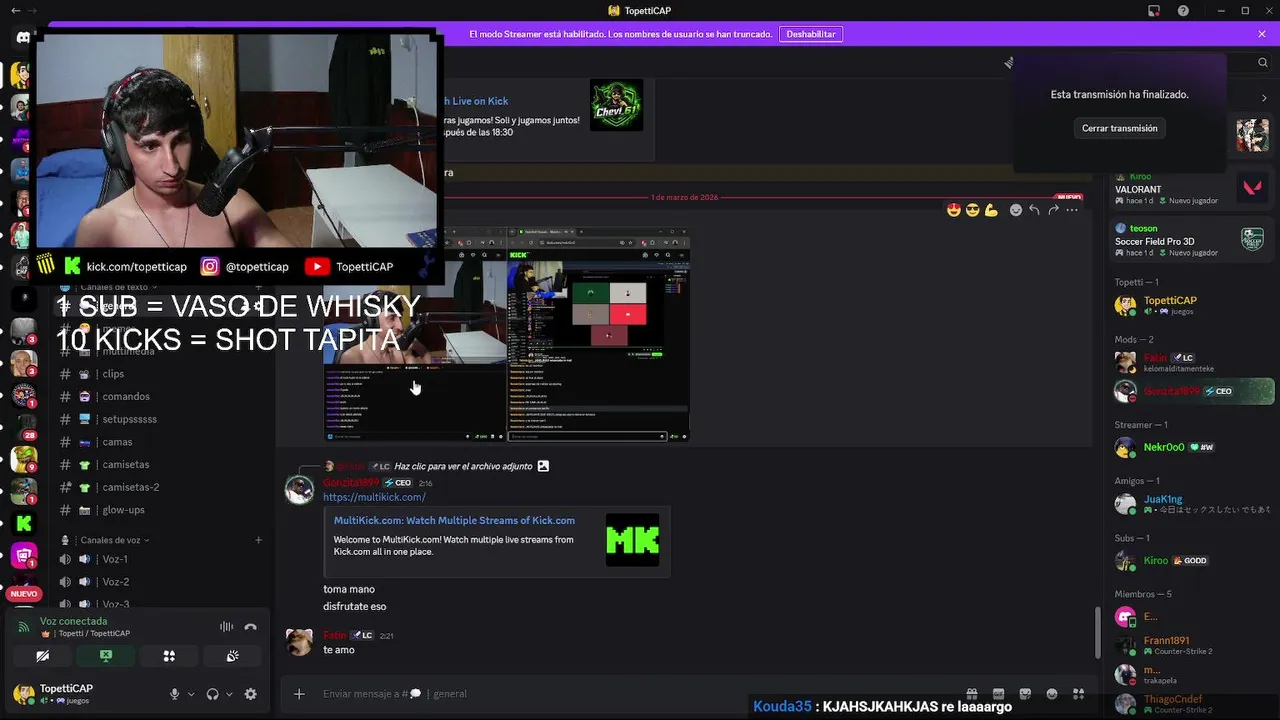Open Nekr0o0 member profile

1190,447
